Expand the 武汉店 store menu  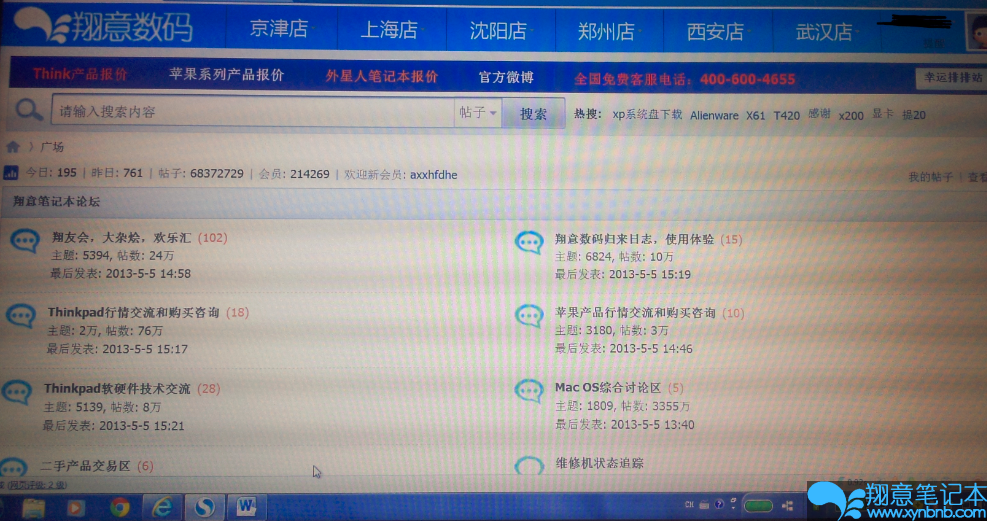click(825, 31)
